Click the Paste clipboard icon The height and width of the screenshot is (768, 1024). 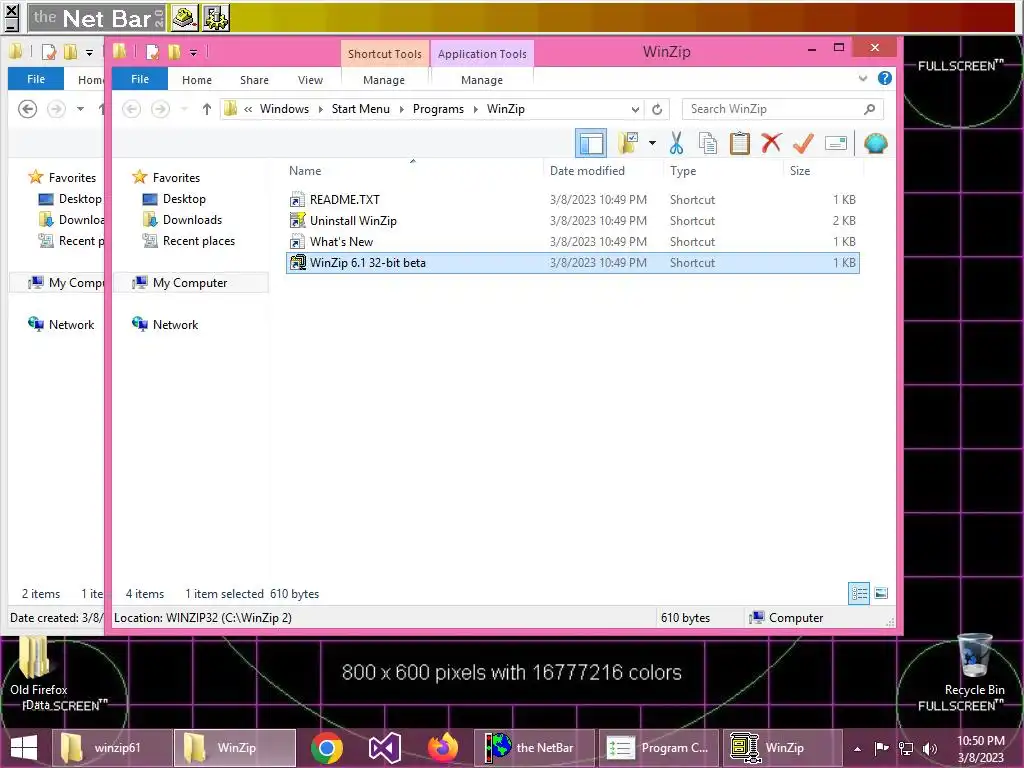click(739, 143)
